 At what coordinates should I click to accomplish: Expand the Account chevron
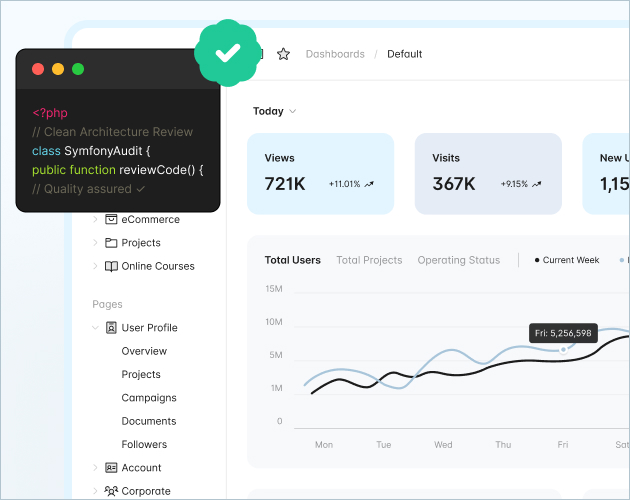(95, 467)
